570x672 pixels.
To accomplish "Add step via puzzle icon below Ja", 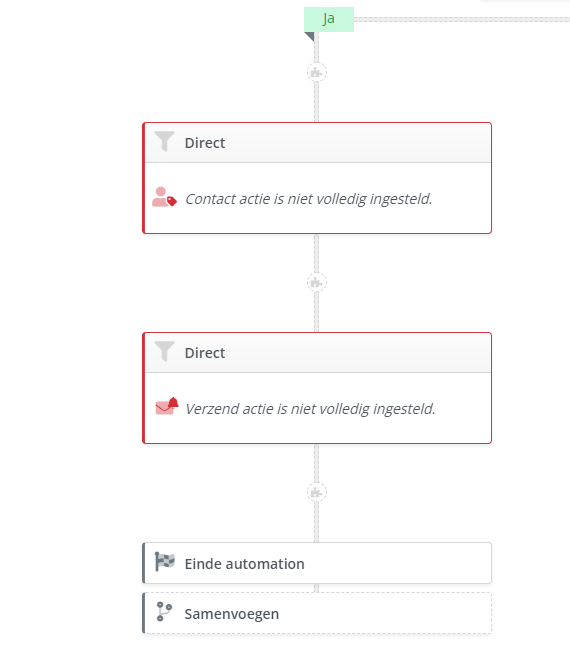I will 317,72.
